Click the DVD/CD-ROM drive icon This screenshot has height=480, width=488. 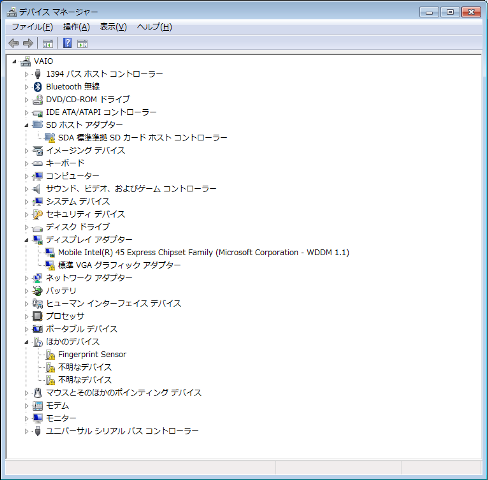point(38,99)
